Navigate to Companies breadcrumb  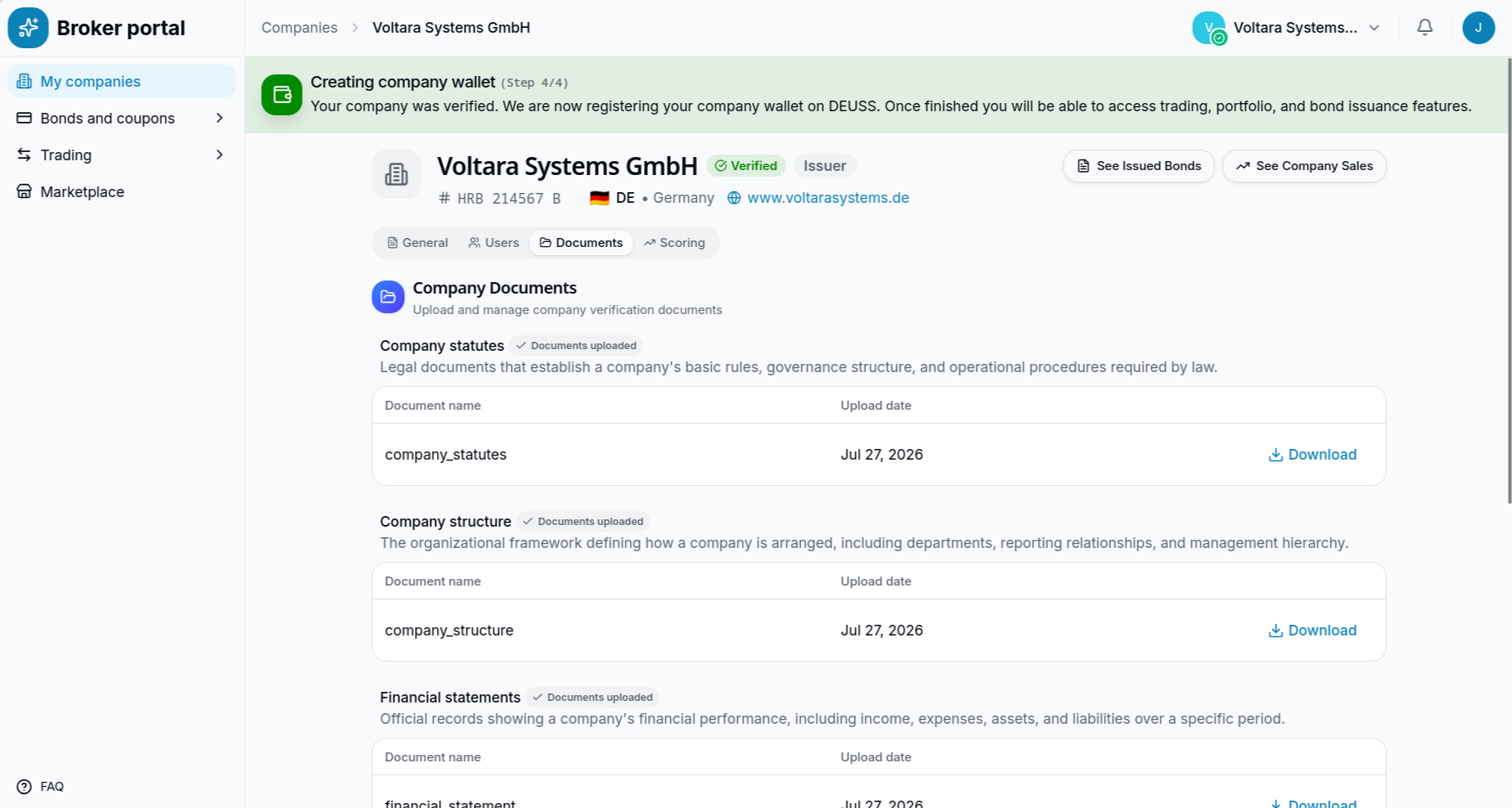pos(299,28)
